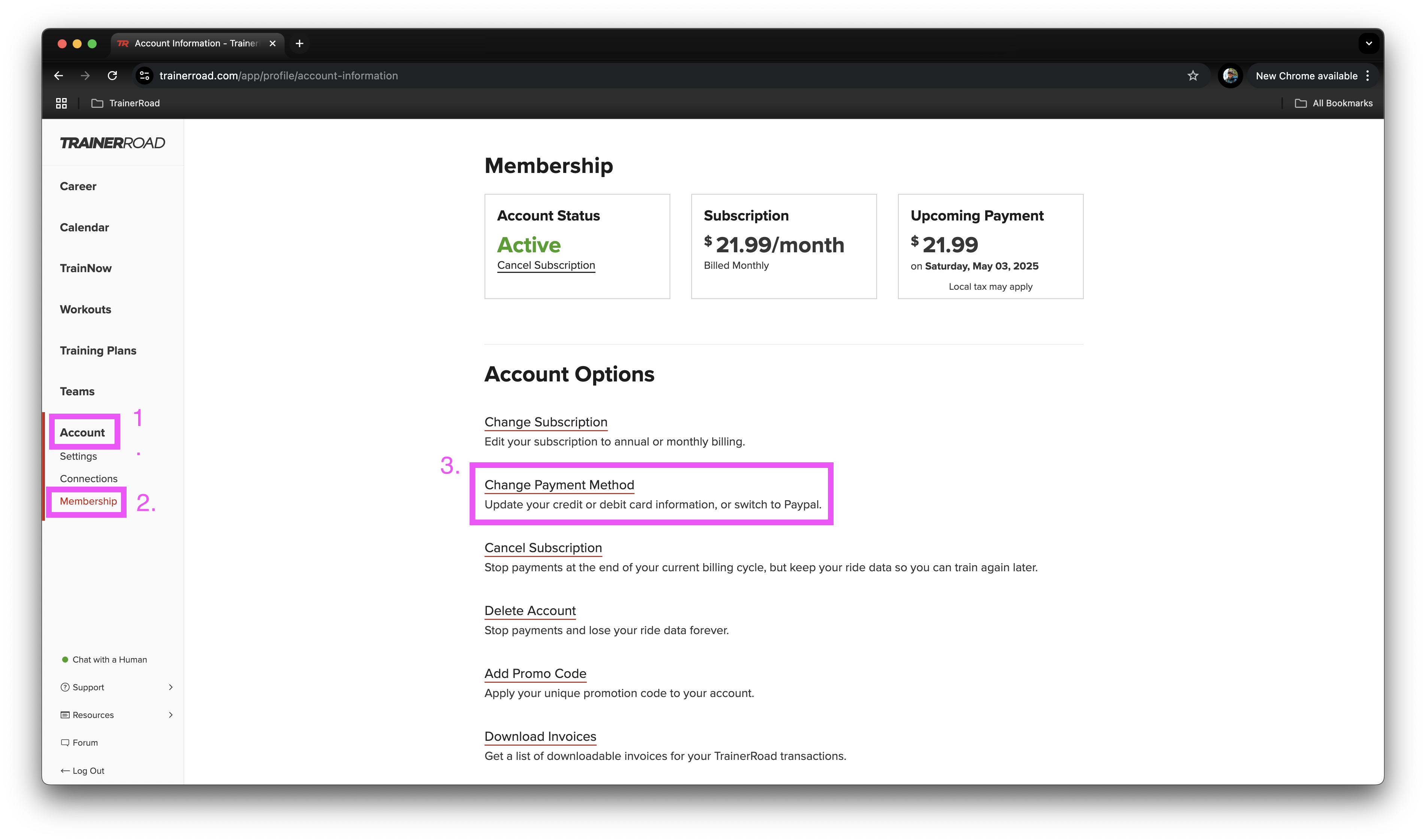Open a new tab with plus icon
This screenshot has height=840, width=1426.
(300, 43)
